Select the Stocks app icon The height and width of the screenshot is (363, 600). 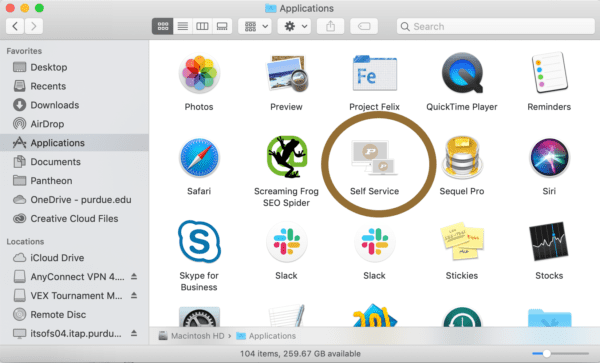coord(549,242)
